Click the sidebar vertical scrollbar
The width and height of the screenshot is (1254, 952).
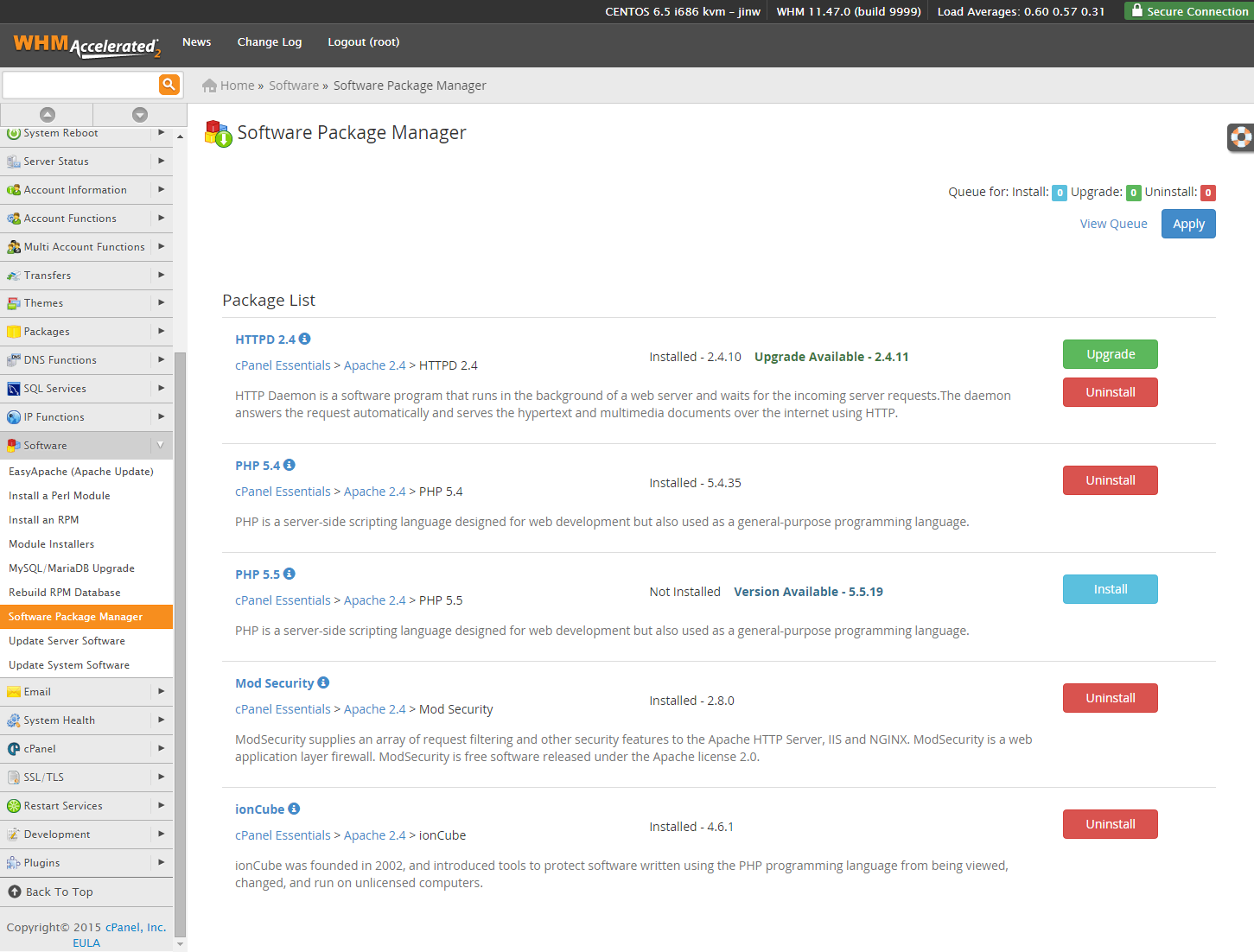(180, 644)
